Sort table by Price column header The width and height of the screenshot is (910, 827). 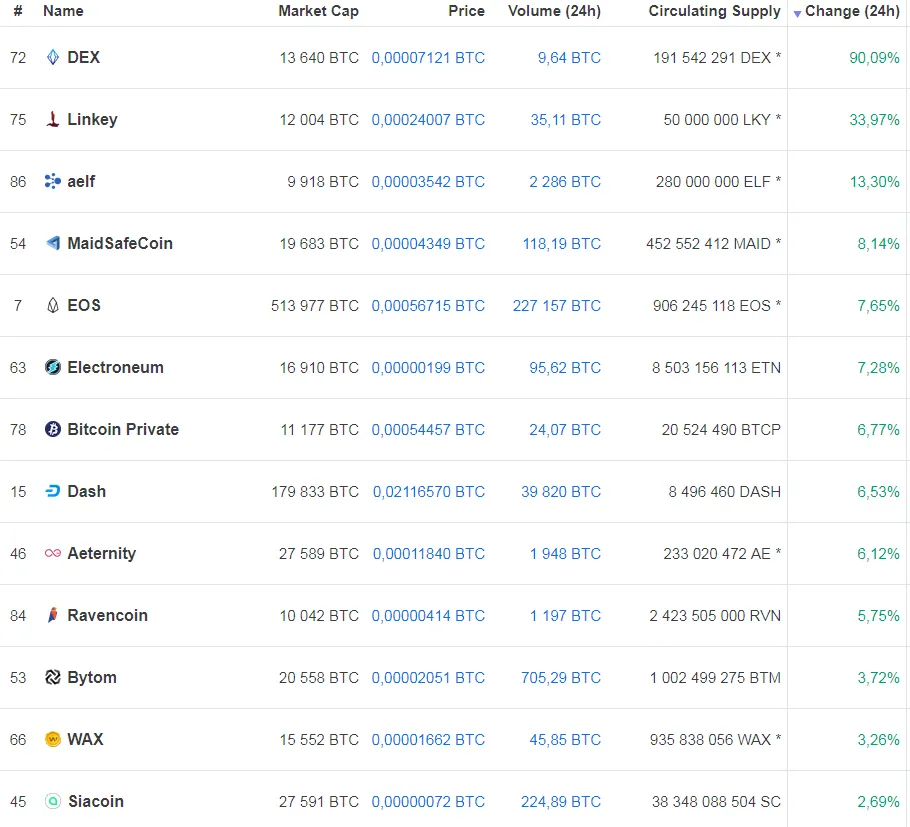coord(467,11)
